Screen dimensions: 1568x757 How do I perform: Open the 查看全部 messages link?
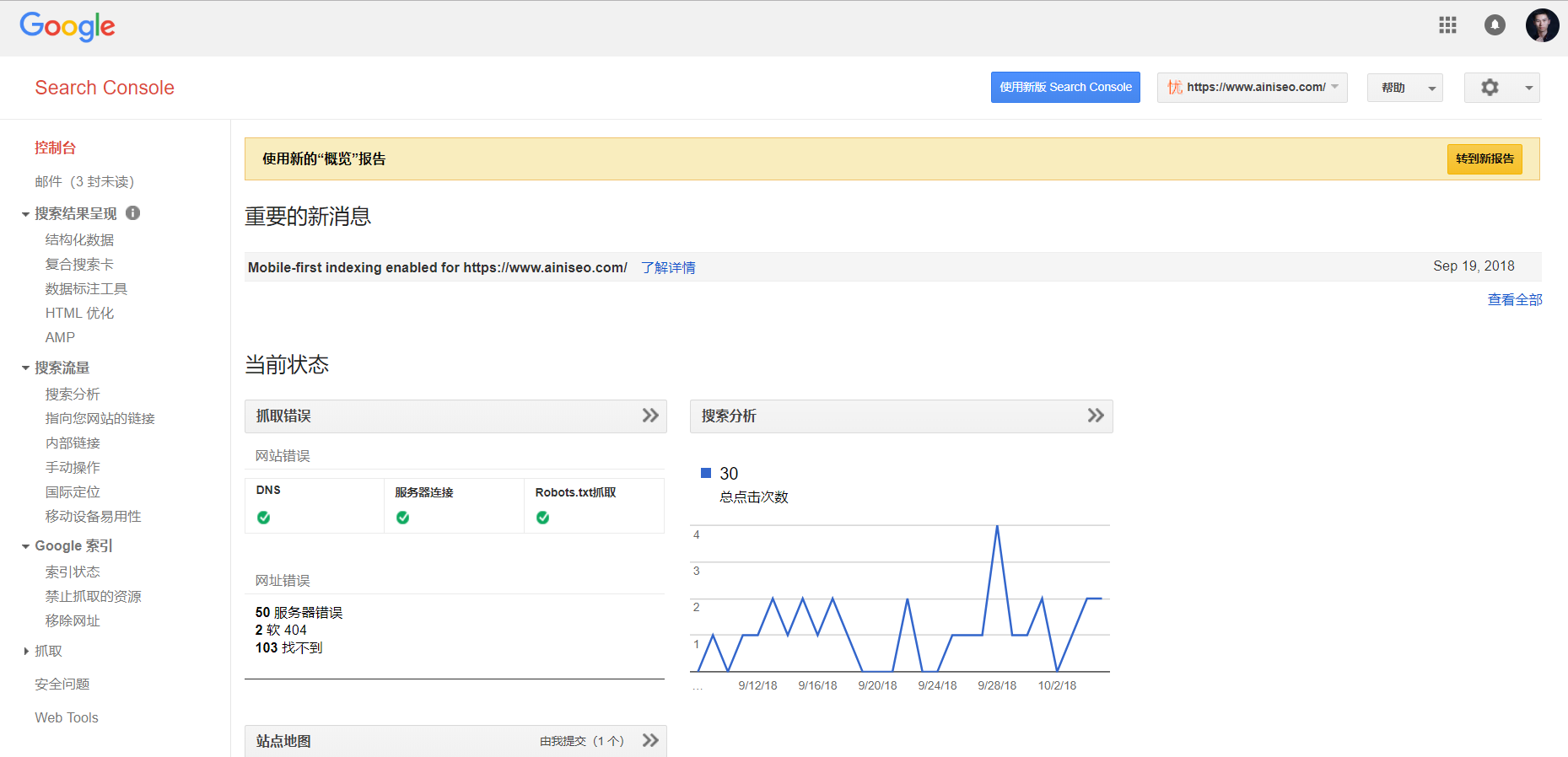click(x=1515, y=299)
